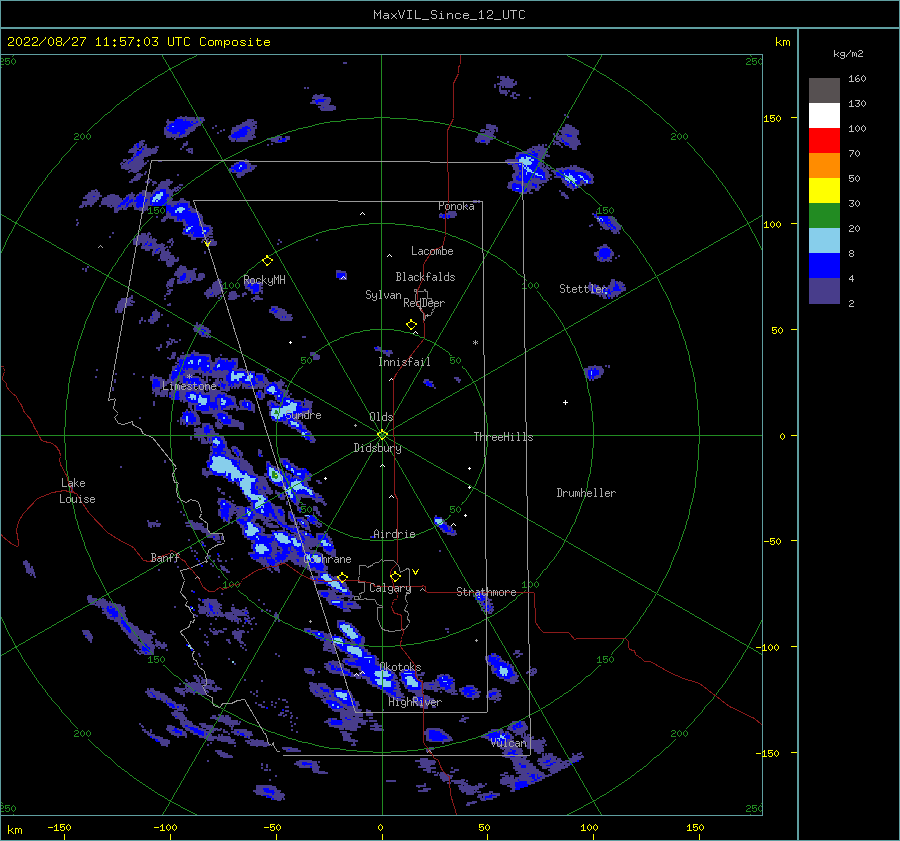Select the light blue 8-20 legend swatch
The width and height of the screenshot is (900, 841).
(824, 241)
